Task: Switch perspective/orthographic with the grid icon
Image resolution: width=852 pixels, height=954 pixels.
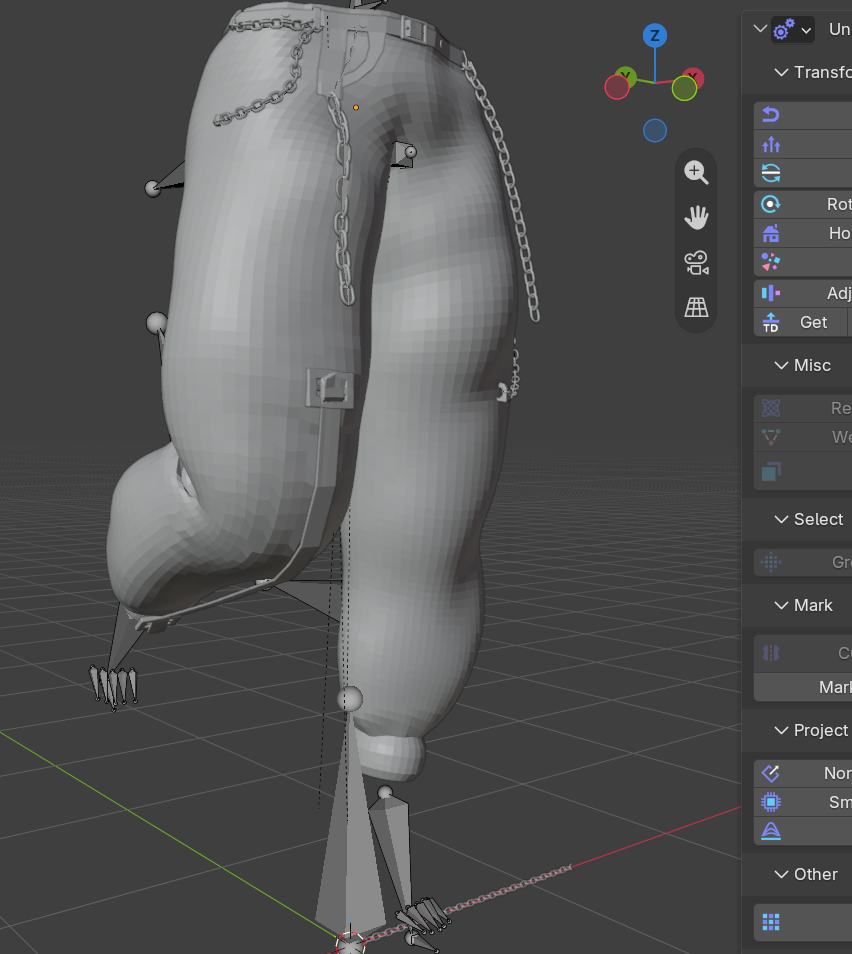Action: [x=696, y=307]
